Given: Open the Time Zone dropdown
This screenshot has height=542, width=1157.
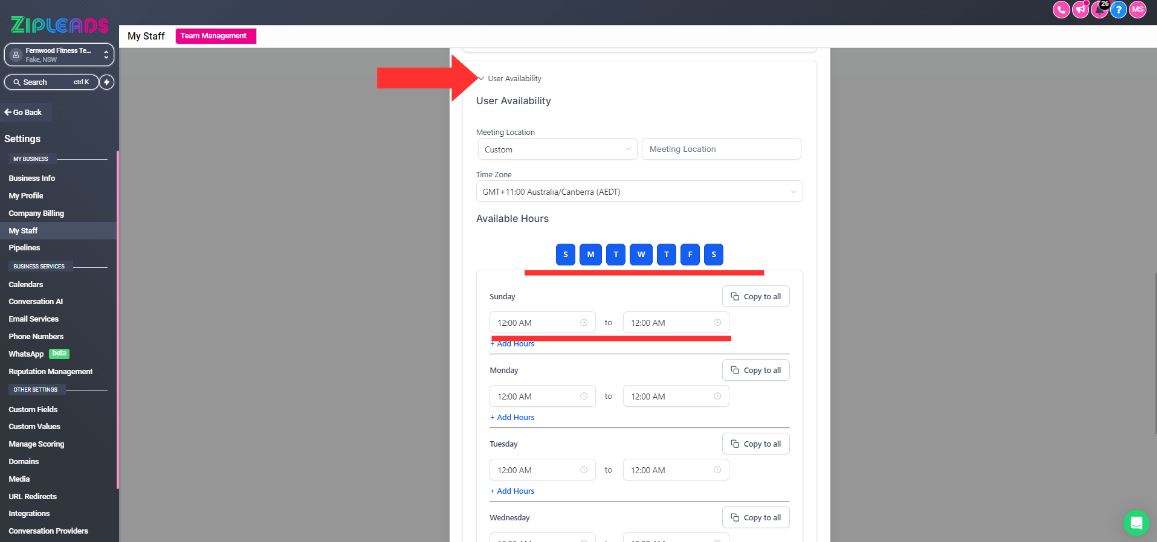Looking at the screenshot, I should [639, 191].
